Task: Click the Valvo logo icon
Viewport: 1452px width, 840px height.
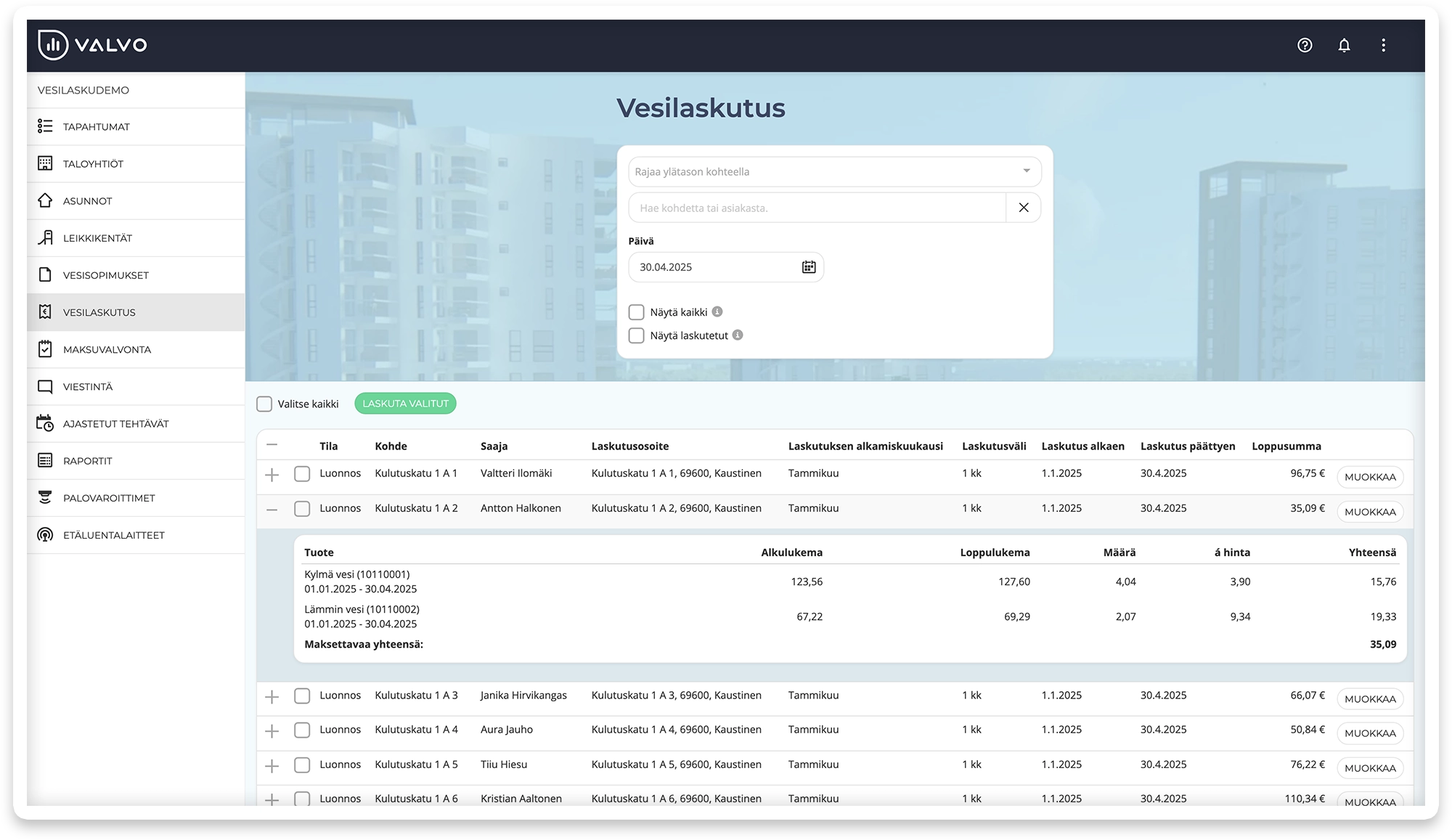Action: click(53, 45)
